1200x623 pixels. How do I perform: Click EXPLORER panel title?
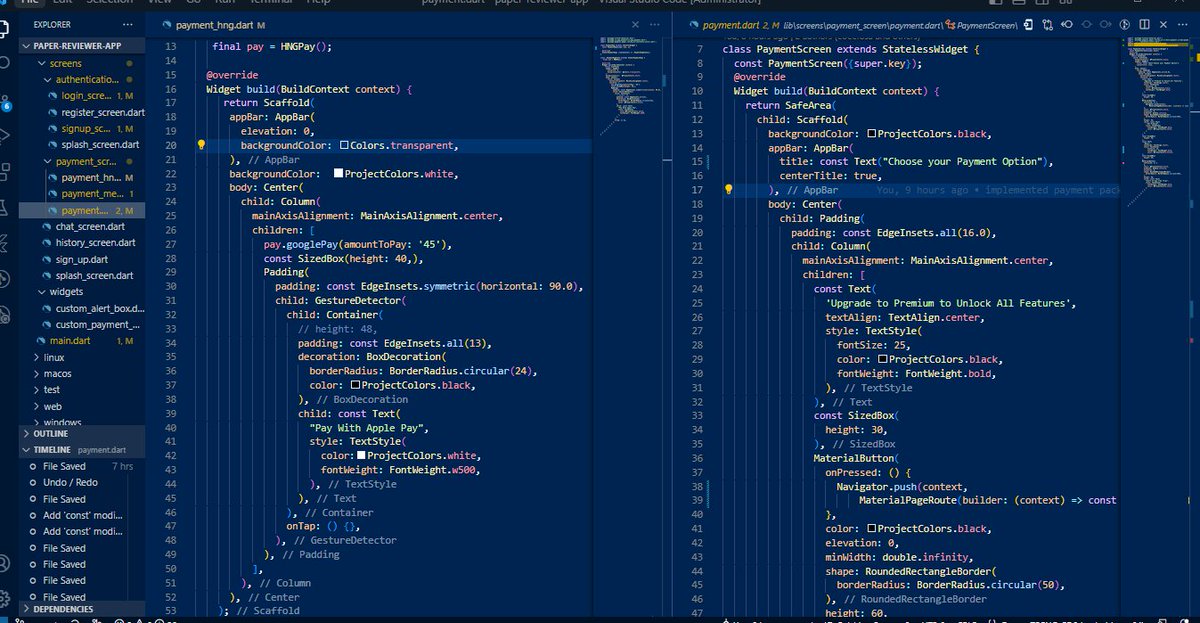click(x=52, y=24)
